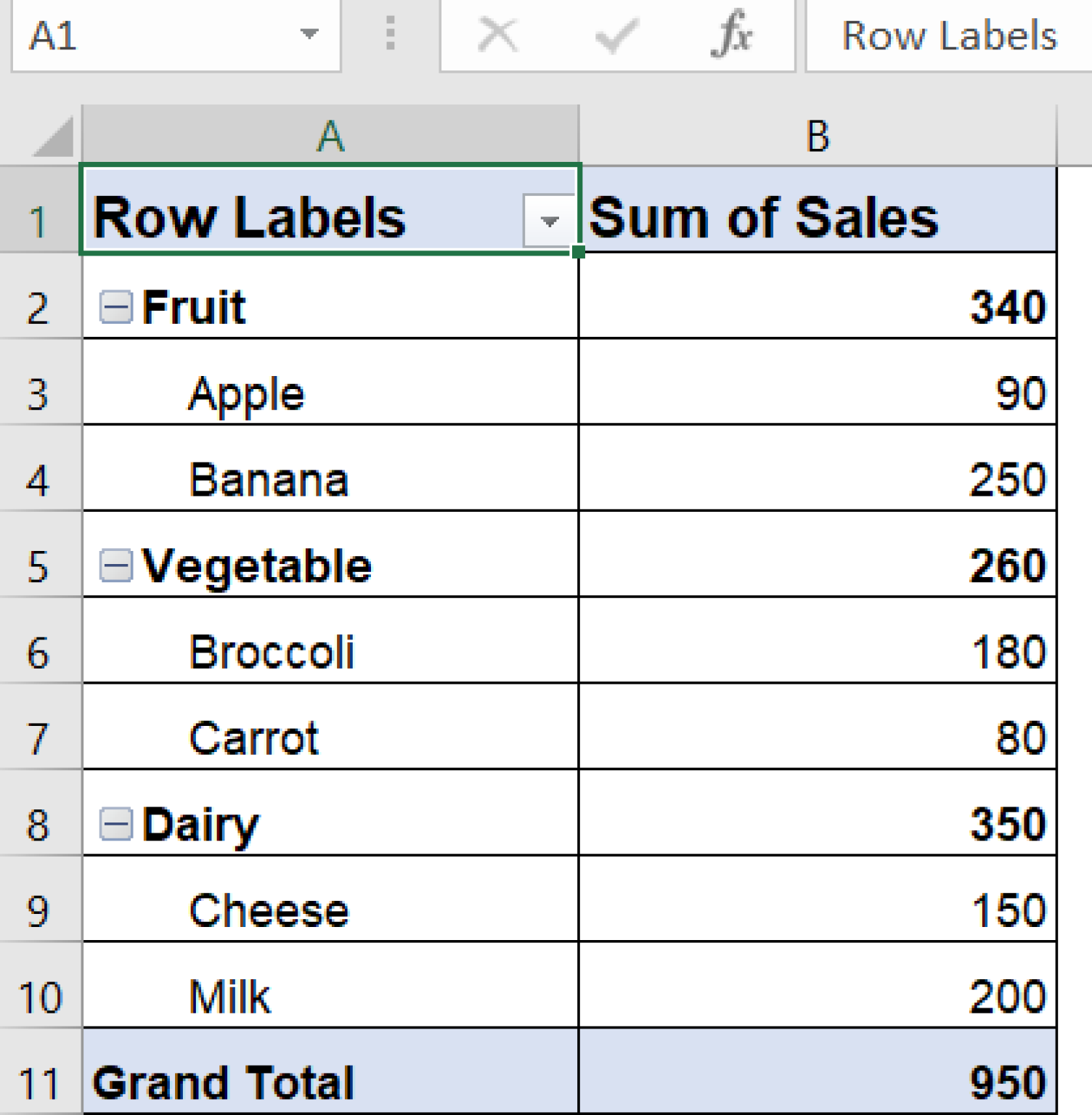
Task: Click the vertical dots splitter beside Name Box
Action: (390, 34)
